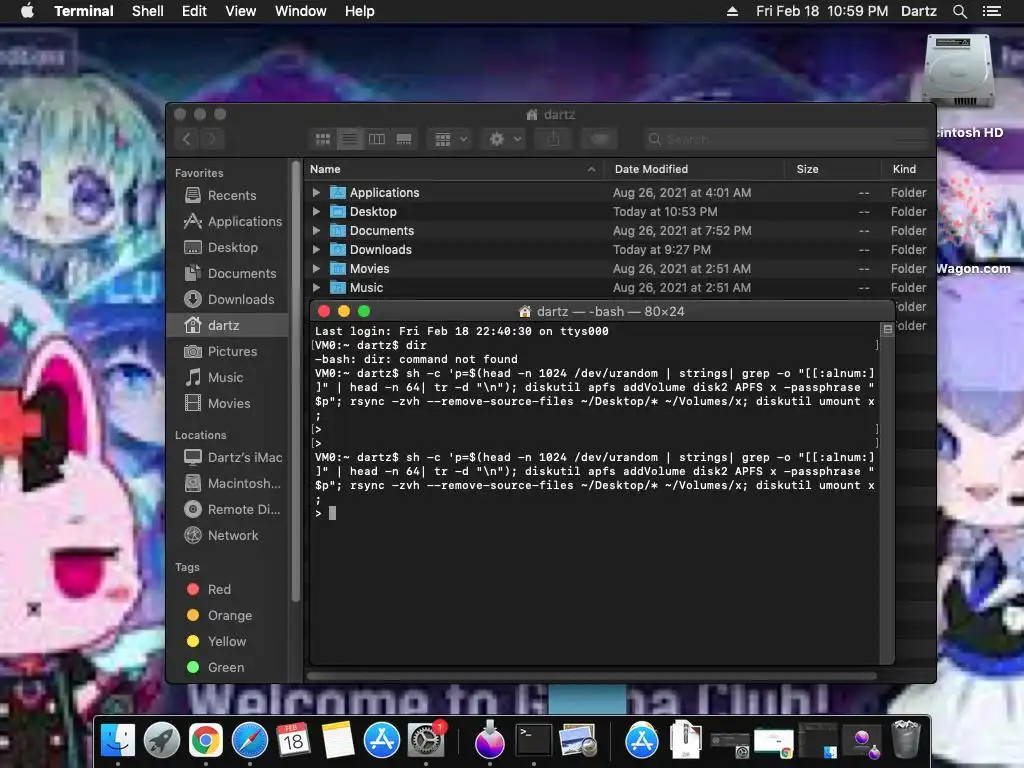Open the Edit menu
Screen dimensions: 1024x768
tap(194, 11)
